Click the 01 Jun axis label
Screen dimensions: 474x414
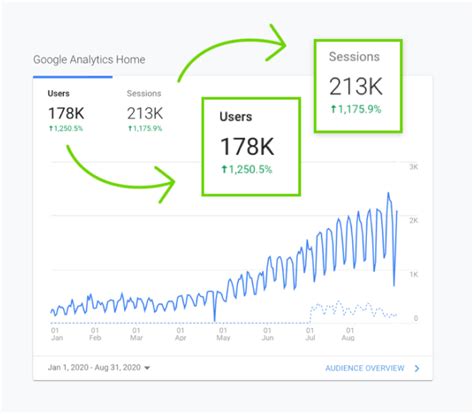click(267, 334)
